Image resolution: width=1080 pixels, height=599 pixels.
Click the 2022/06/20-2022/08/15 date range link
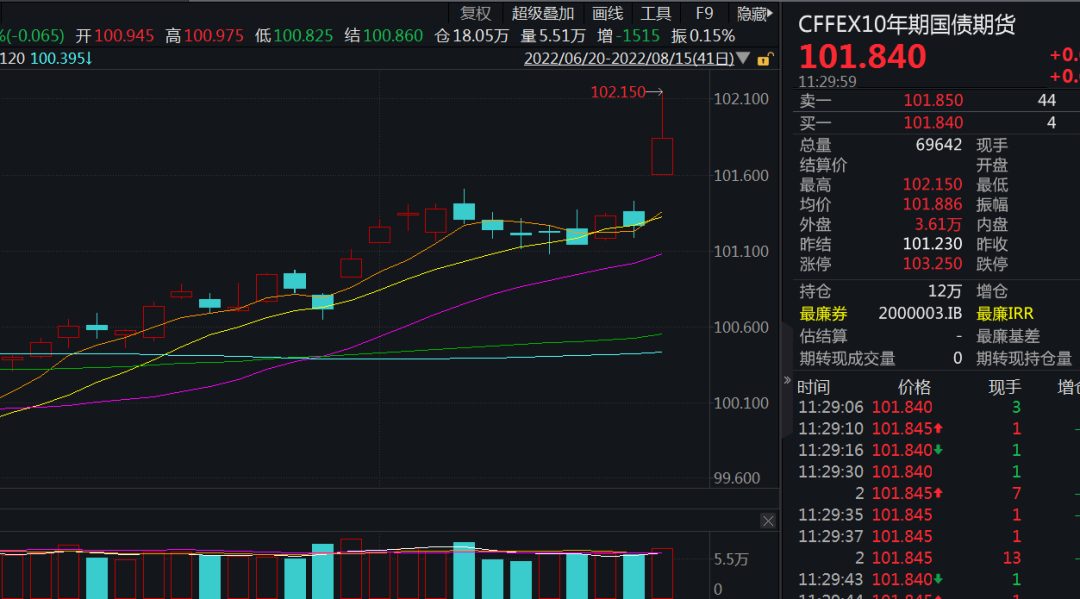[x=628, y=59]
